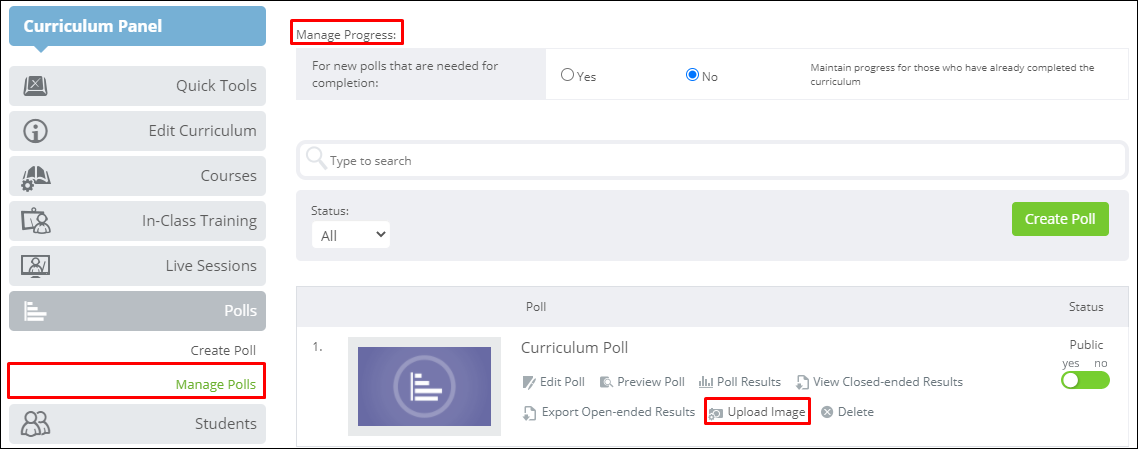Click the Students group icon
Image resolution: width=1138 pixels, height=449 pixels.
tap(36, 424)
